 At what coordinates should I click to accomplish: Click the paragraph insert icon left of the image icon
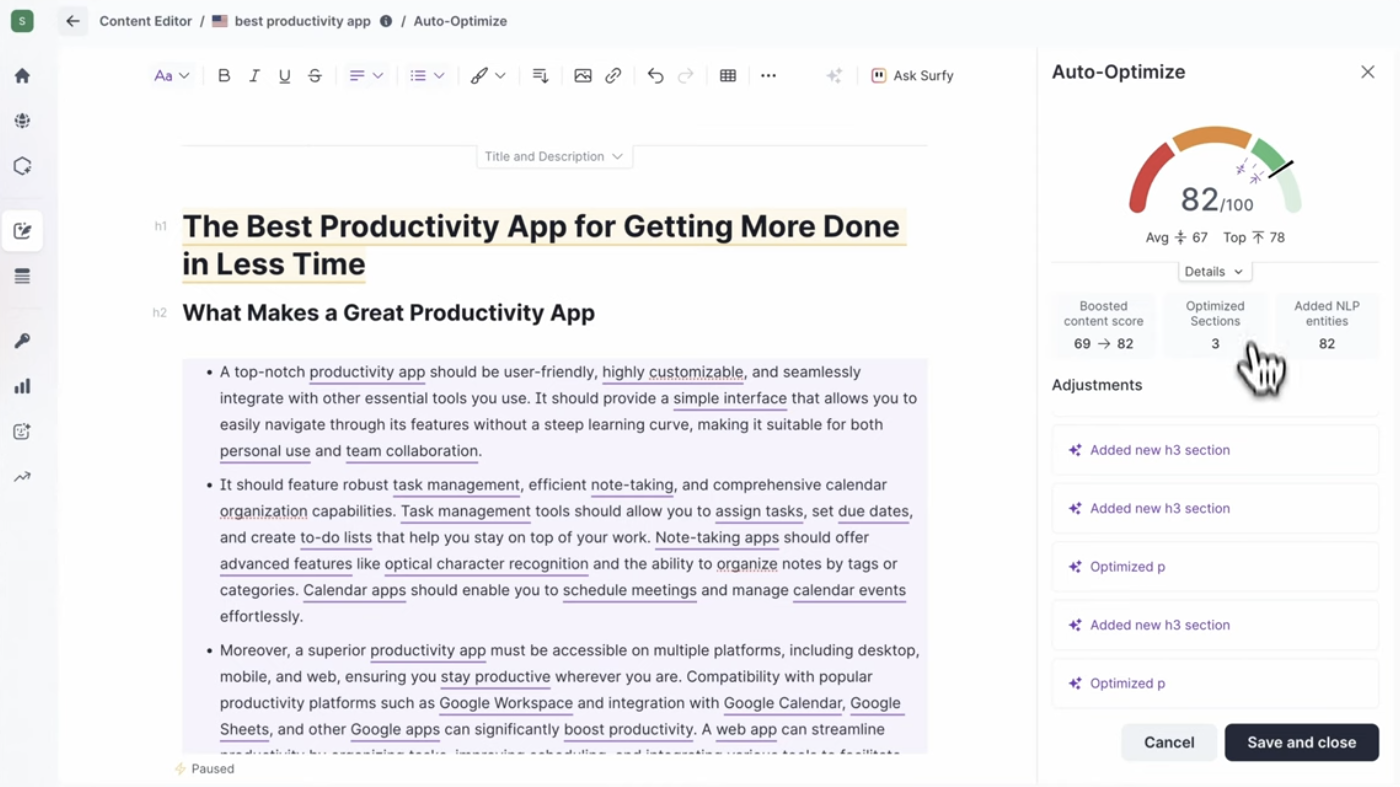tap(541, 76)
